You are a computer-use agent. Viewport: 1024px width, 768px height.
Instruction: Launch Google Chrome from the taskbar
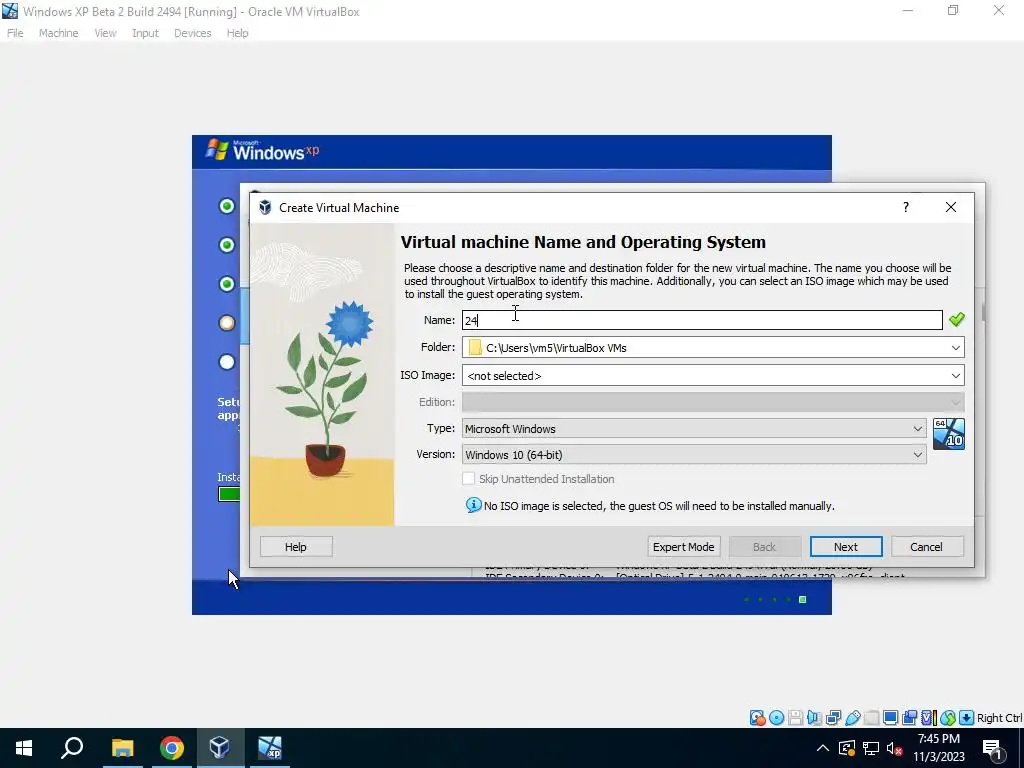(x=171, y=748)
